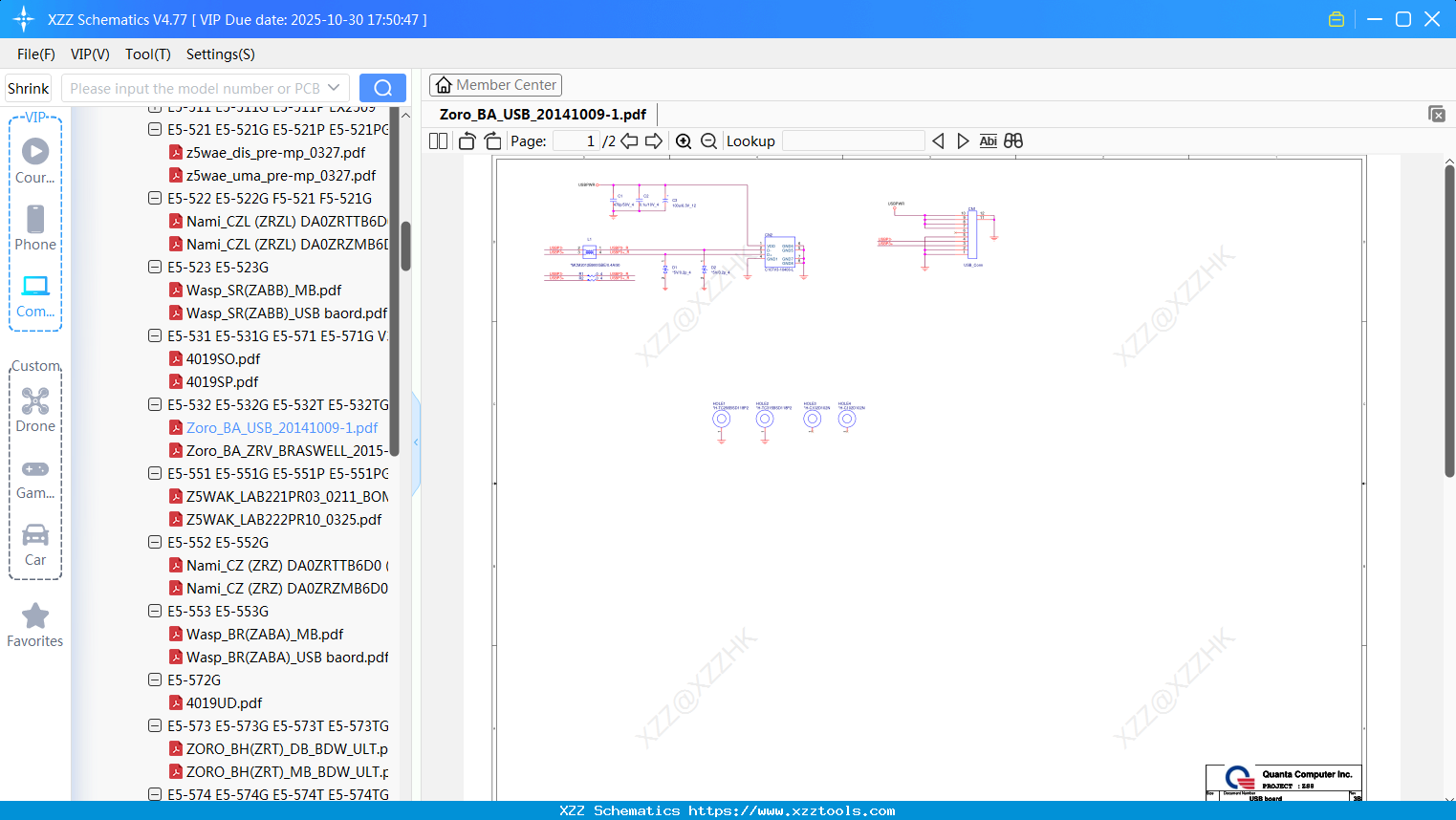Toggle the Abi whole-word match icon
The height and width of the screenshot is (820, 1456).
[x=989, y=141]
